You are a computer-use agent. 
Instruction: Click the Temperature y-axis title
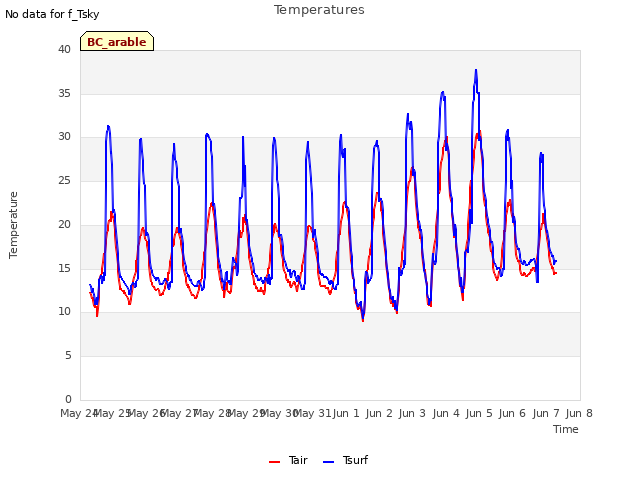tap(13, 225)
